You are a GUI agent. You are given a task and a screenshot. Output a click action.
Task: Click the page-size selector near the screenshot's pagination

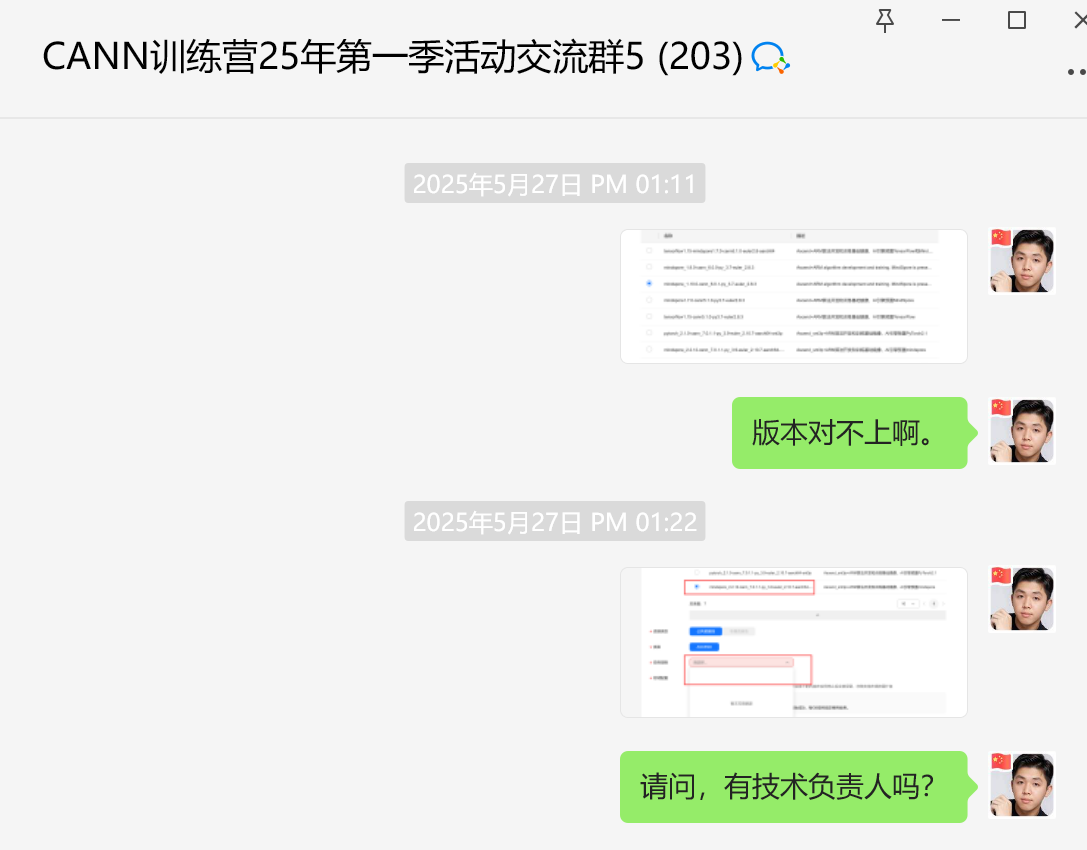[908, 605]
